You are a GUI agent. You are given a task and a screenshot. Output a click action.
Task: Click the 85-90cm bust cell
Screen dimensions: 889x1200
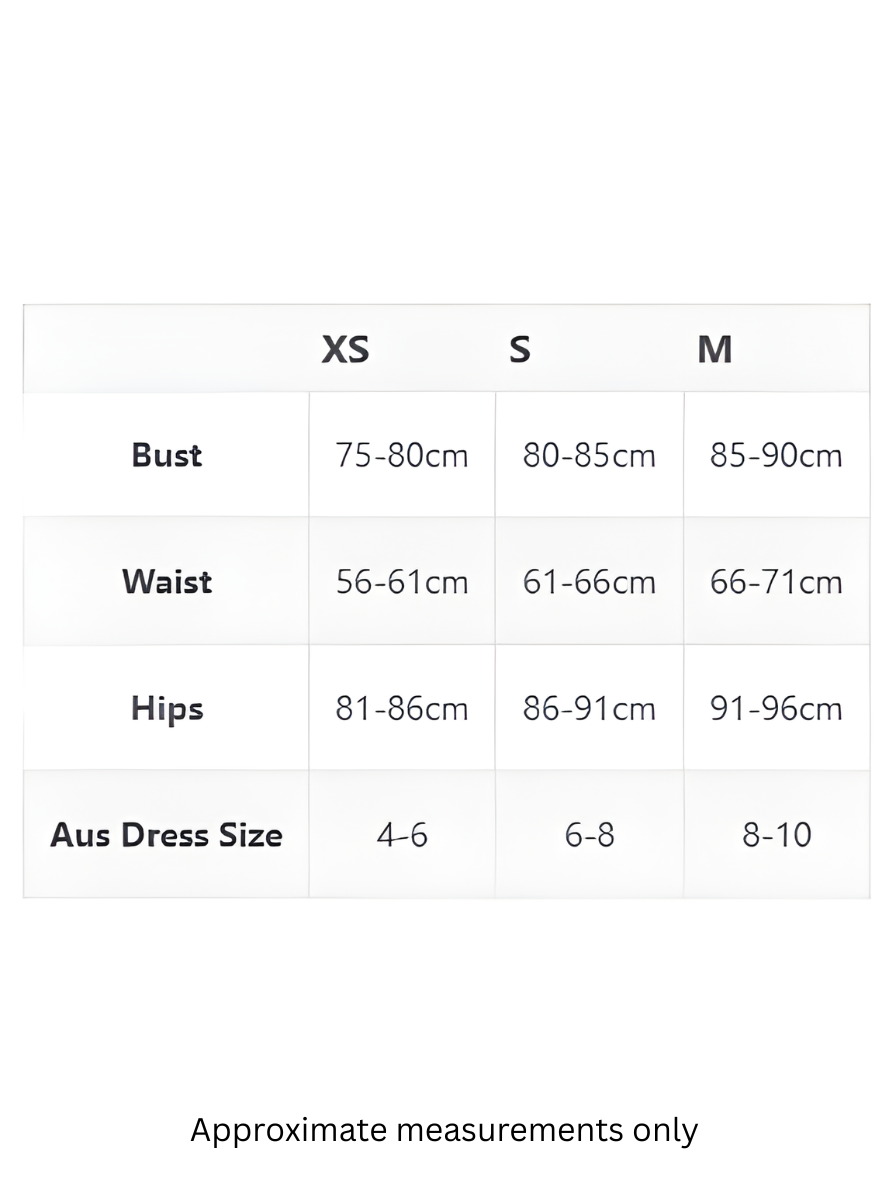[776, 455]
